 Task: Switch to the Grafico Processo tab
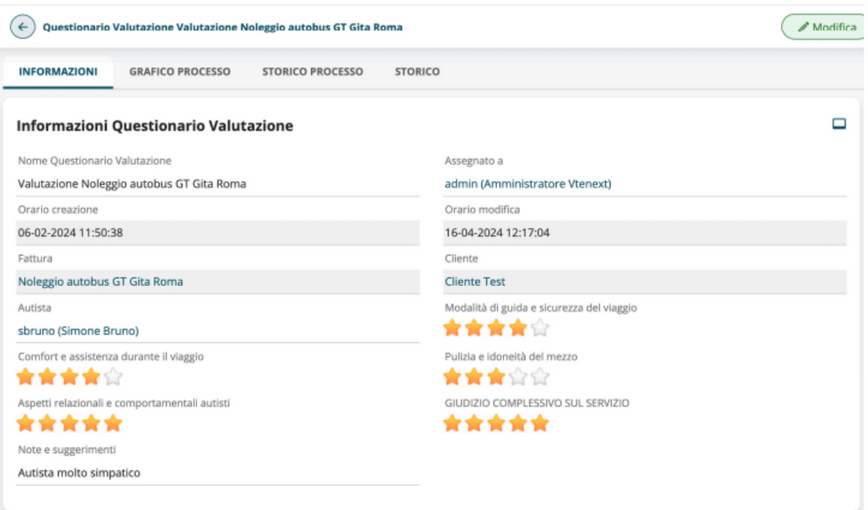180,72
